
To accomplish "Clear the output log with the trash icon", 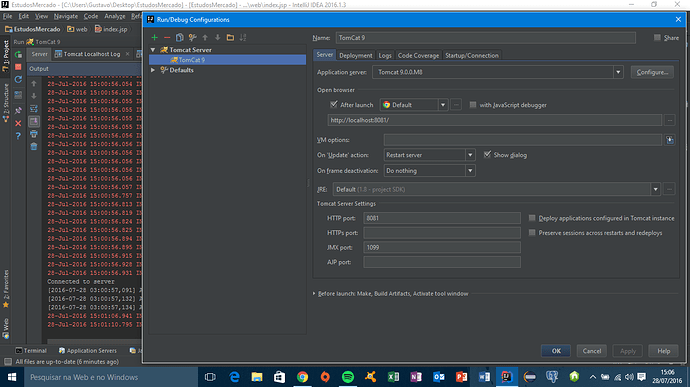I will (x=34, y=147).
